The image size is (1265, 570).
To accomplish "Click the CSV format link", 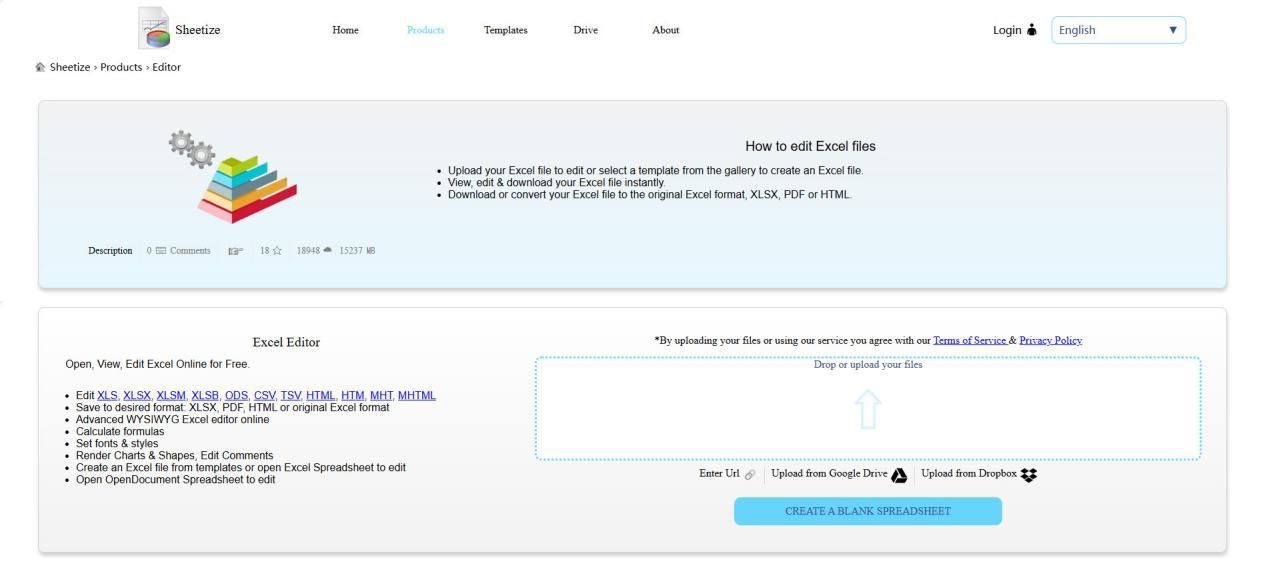I will [x=265, y=396].
